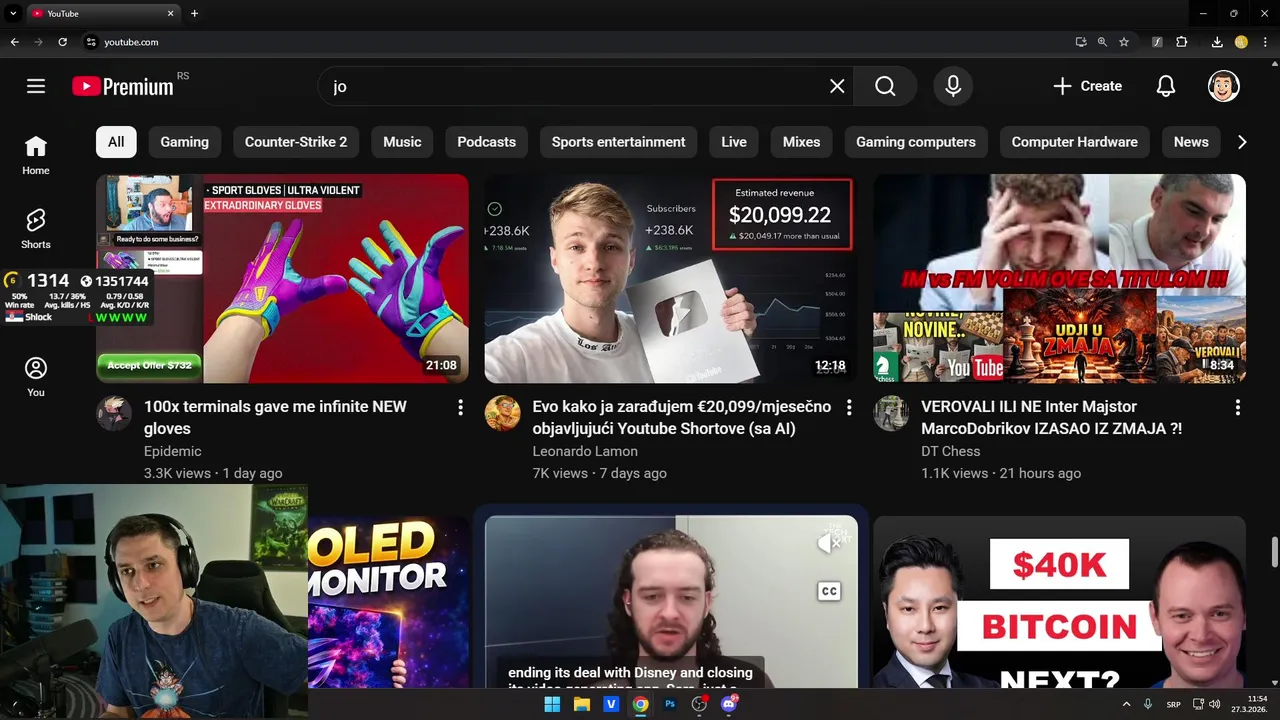Open the account avatar menu
This screenshot has height=720, width=1280.
pos(1224,86)
